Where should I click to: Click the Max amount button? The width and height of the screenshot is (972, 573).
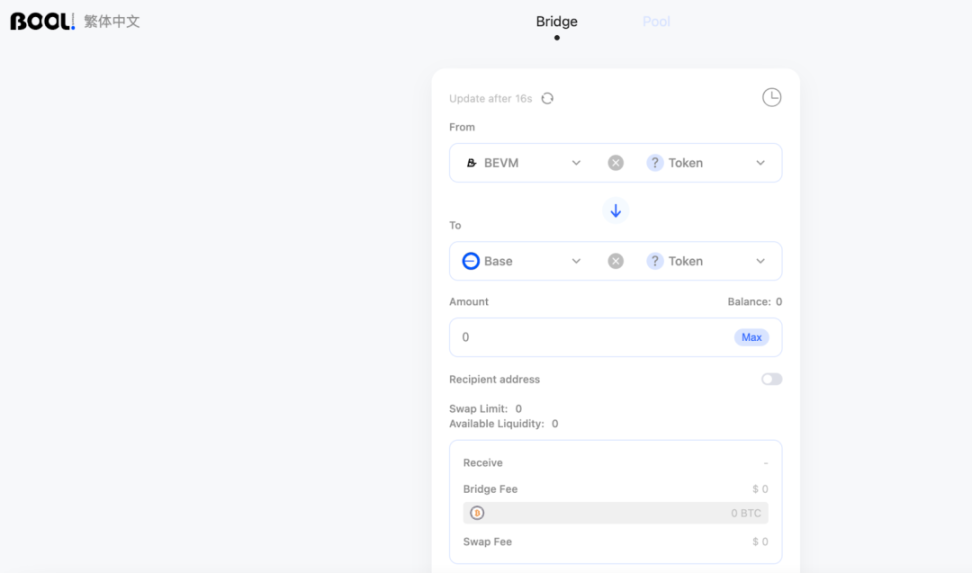[751, 337]
